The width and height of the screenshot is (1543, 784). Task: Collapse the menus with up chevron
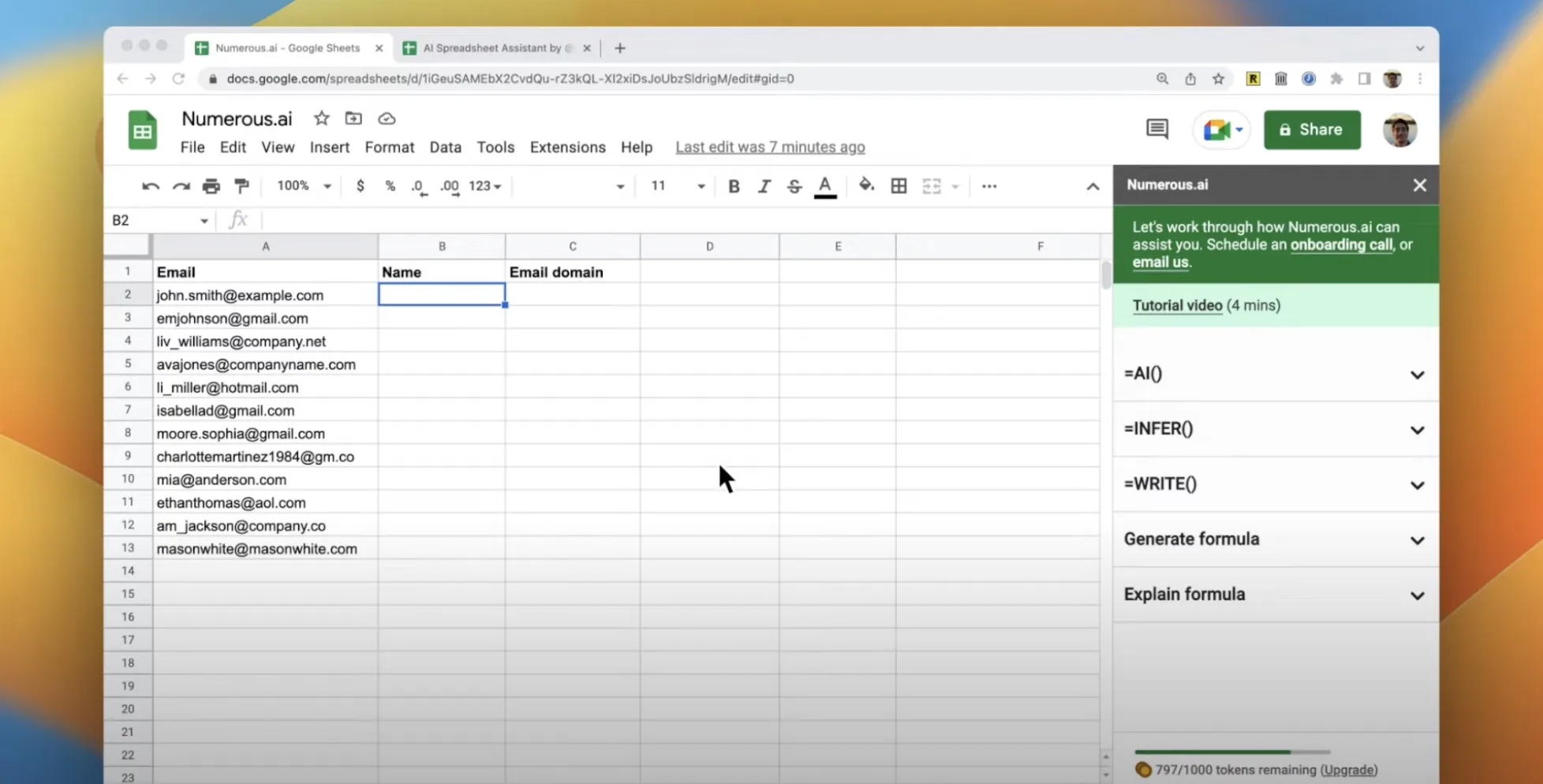1093,187
